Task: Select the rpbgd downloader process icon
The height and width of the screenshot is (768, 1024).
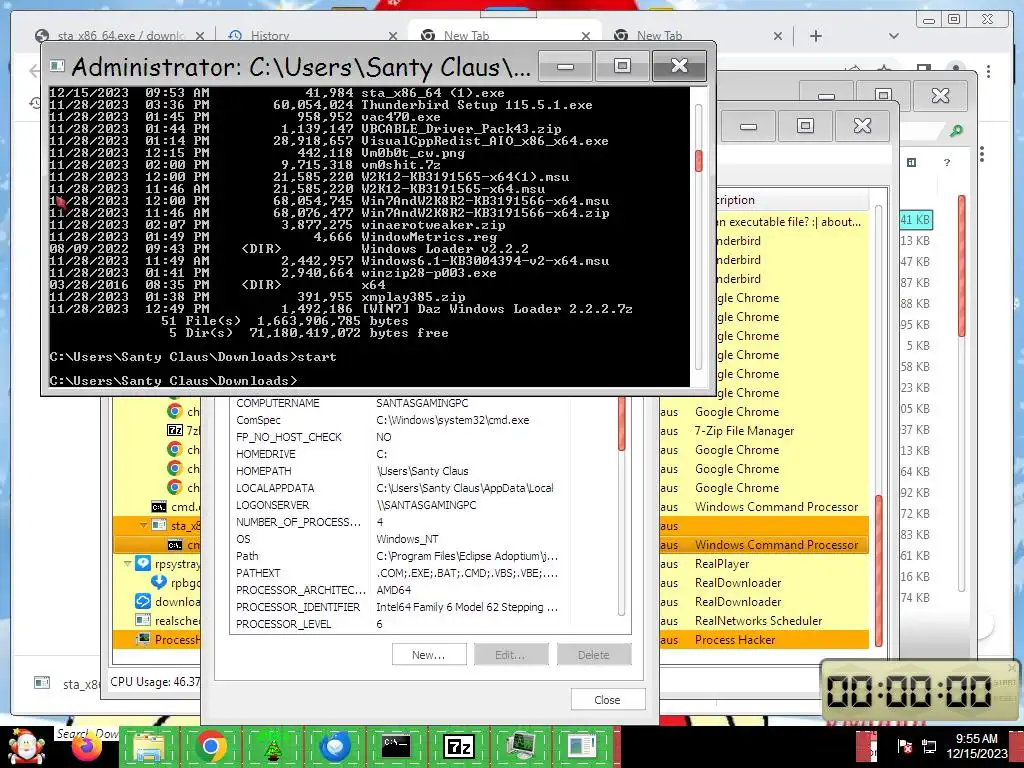Action: (x=159, y=583)
